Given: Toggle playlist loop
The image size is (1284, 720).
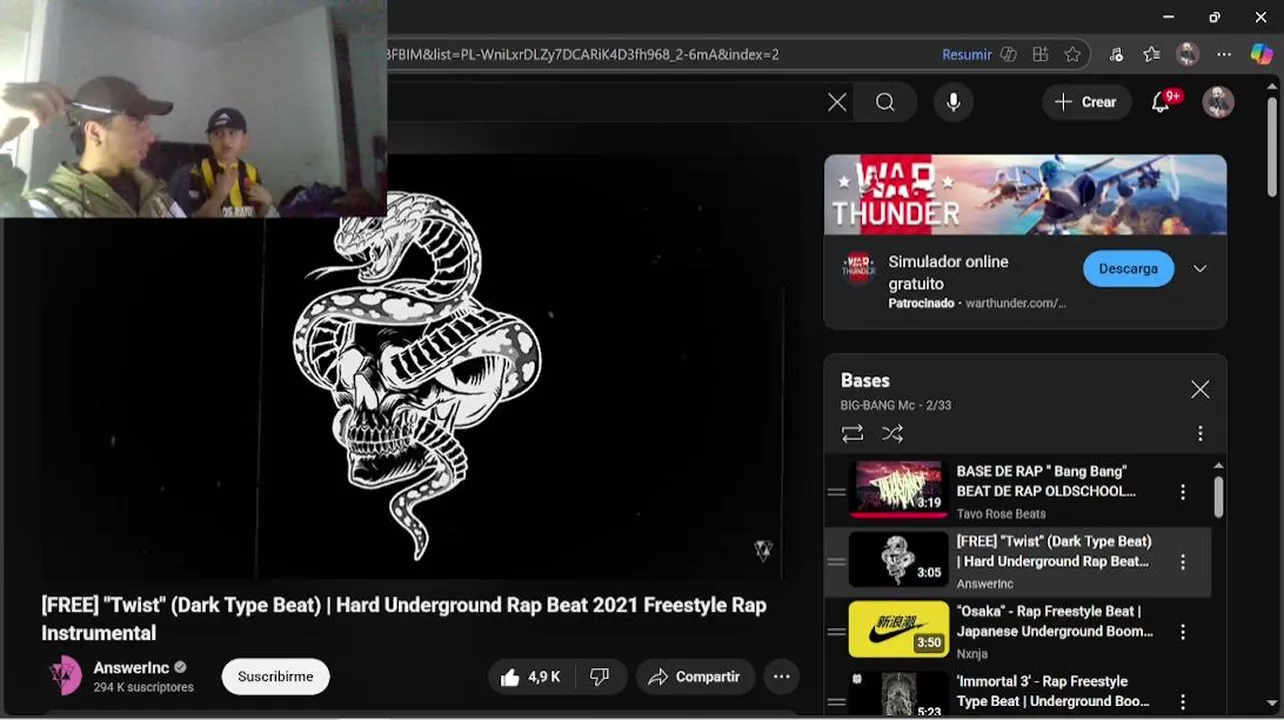Looking at the screenshot, I should 852,434.
